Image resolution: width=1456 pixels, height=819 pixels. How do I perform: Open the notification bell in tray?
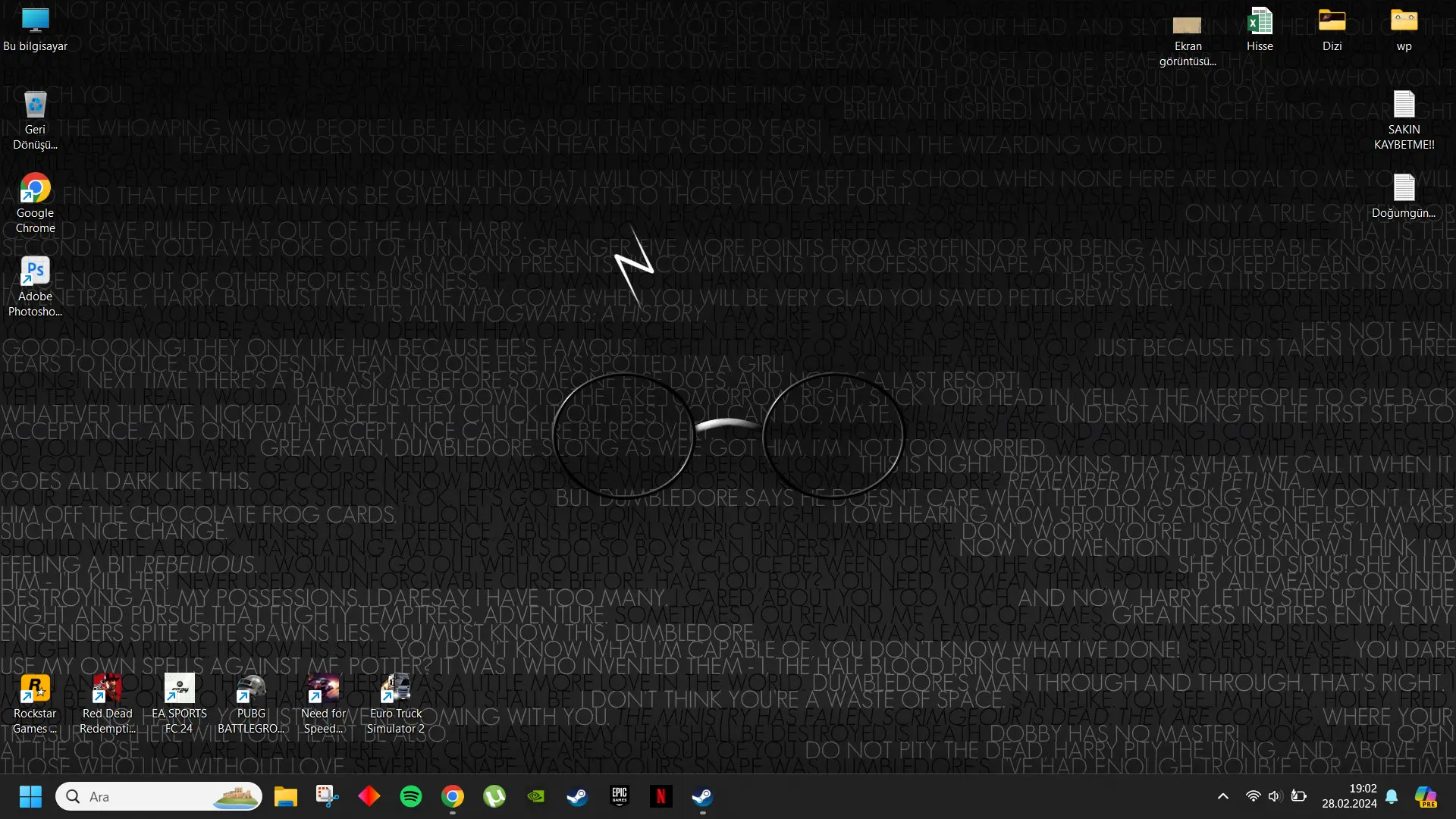pos(1392,796)
